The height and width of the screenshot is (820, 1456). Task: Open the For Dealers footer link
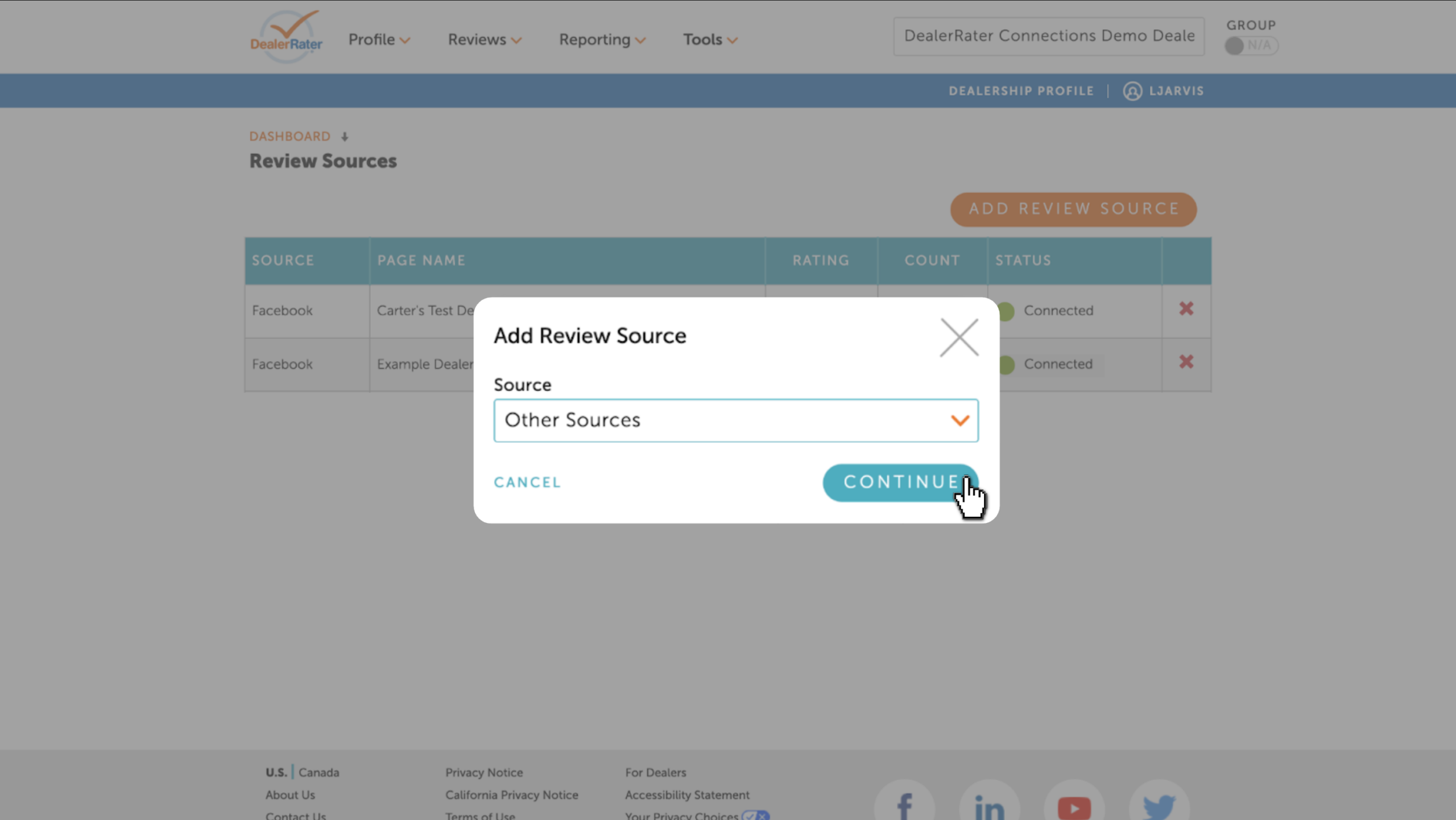pyautogui.click(x=655, y=773)
